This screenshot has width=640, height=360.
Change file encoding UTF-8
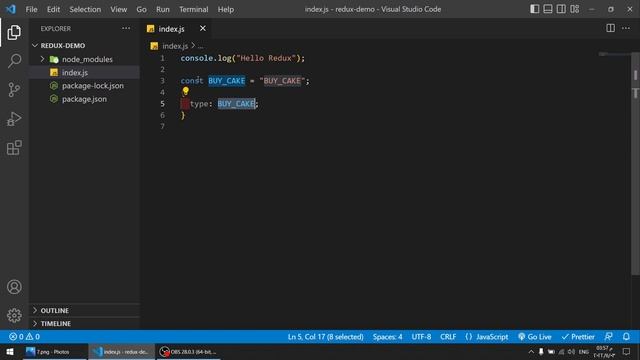click(421, 337)
